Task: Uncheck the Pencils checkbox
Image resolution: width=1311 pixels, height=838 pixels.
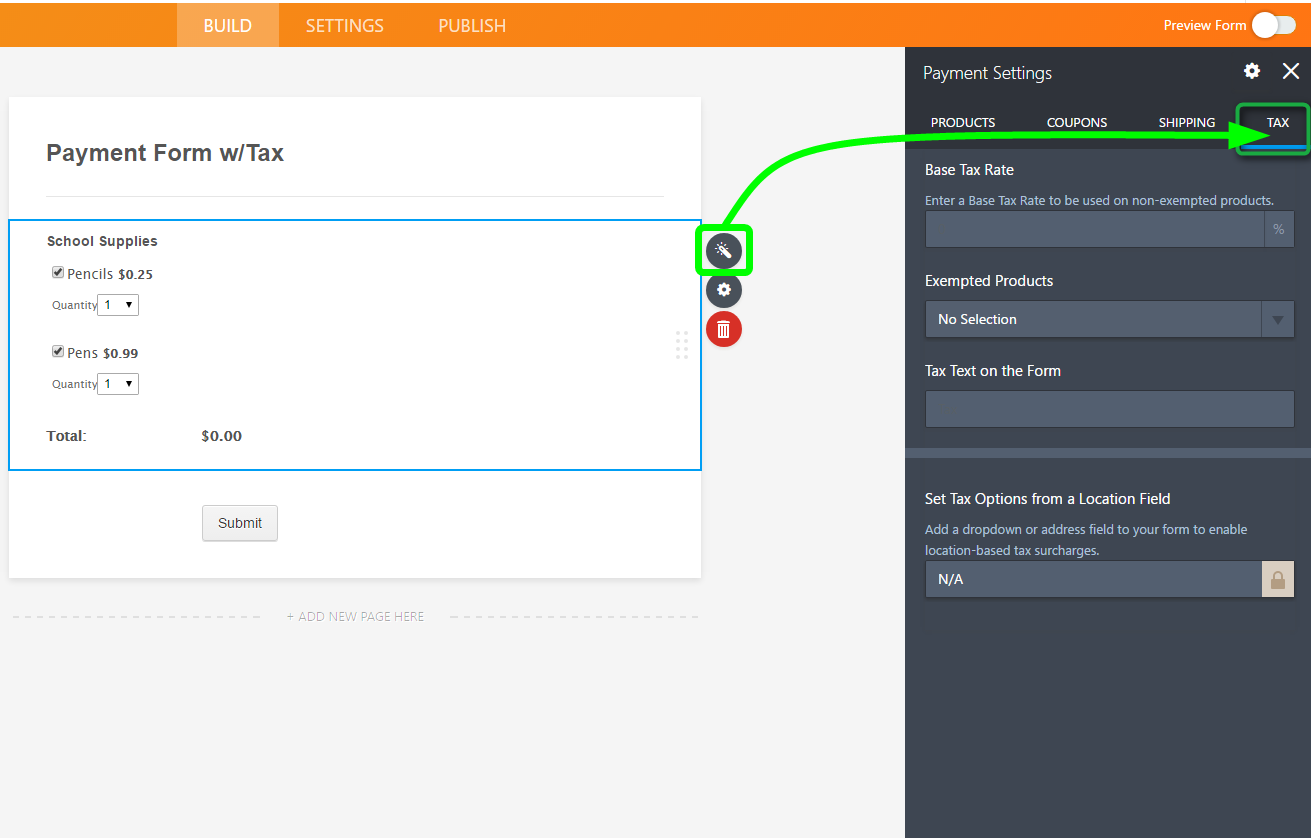Action: click(58, 273)
